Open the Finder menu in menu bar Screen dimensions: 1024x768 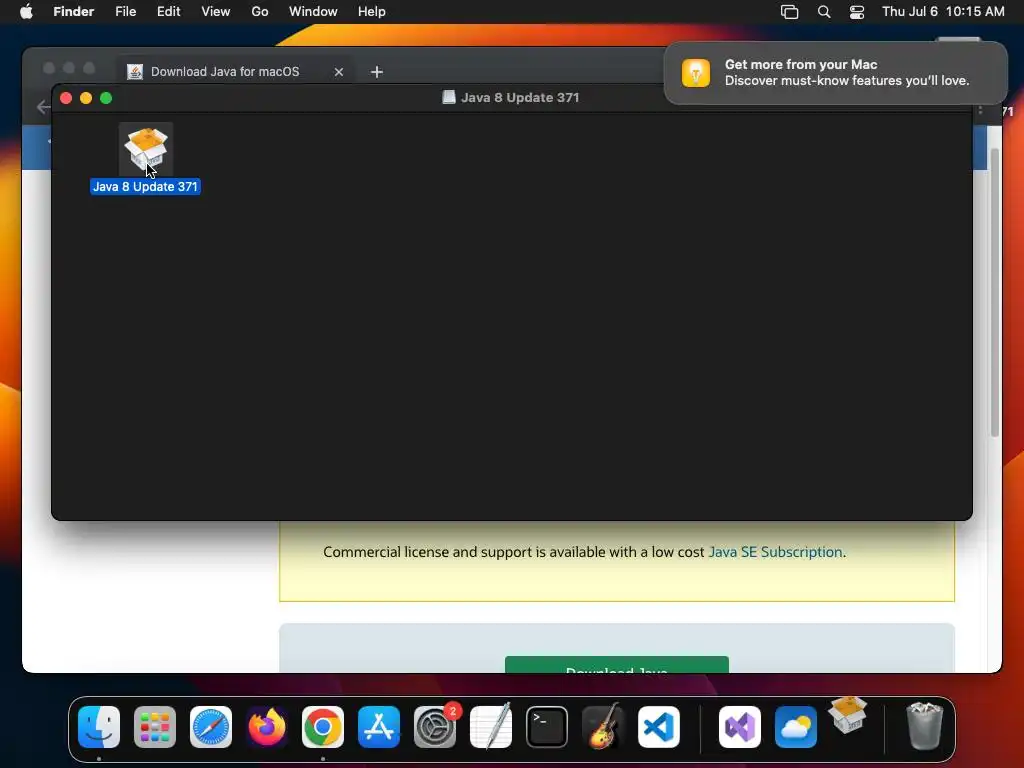(x=73, y=12)
